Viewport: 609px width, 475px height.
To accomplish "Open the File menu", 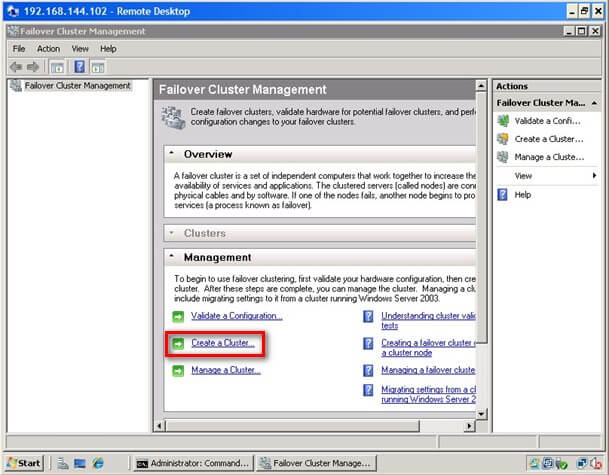I will [19, 49].
